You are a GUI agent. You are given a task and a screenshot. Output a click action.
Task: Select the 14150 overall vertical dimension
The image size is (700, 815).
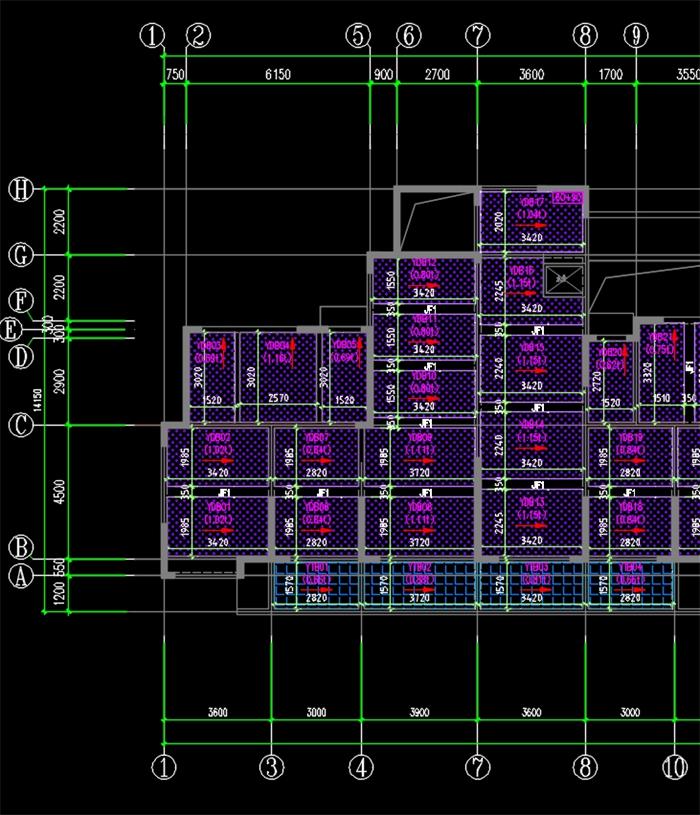37,400
